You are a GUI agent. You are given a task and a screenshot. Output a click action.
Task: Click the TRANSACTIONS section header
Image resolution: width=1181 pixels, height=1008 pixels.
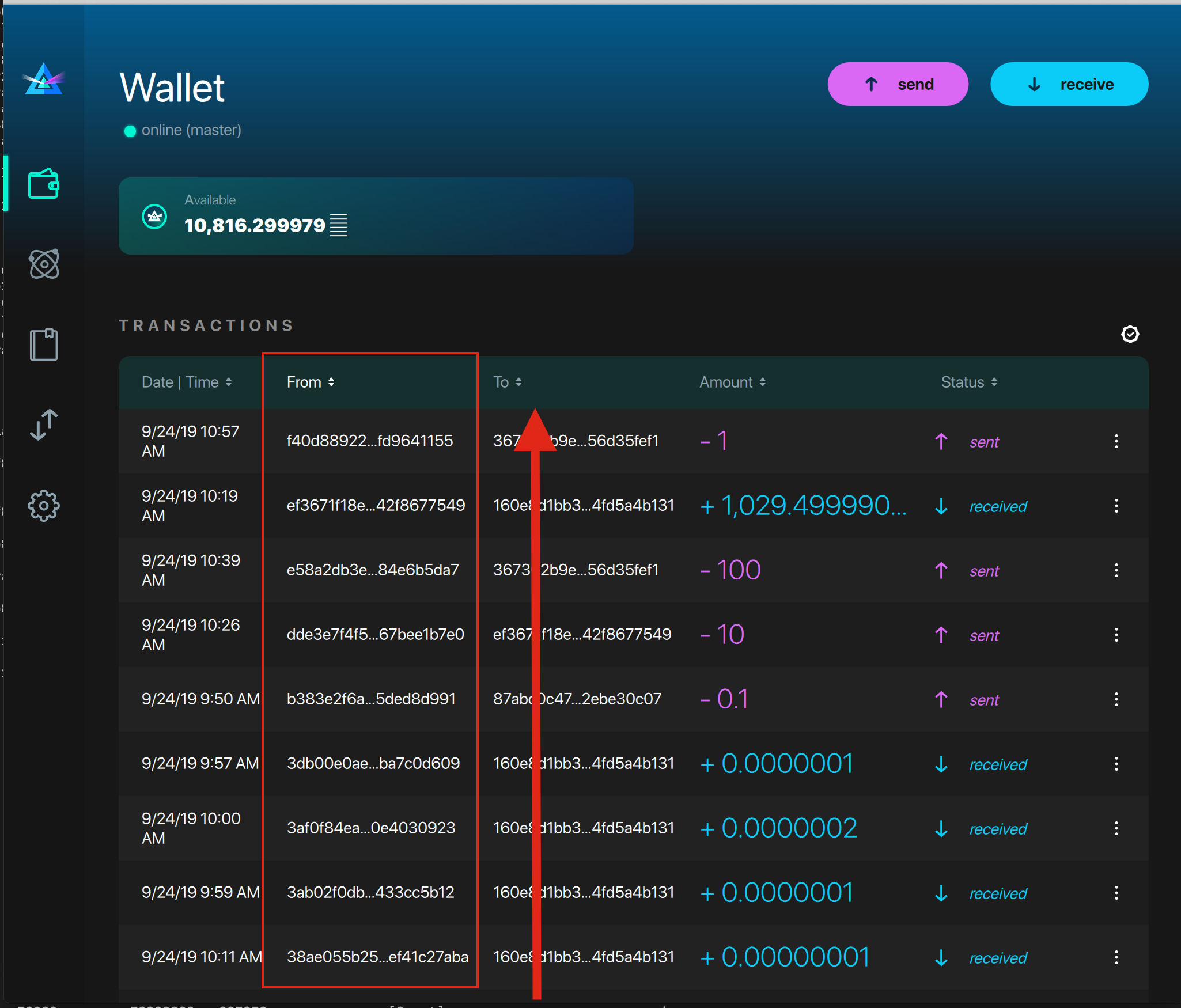tap(206, 325)
